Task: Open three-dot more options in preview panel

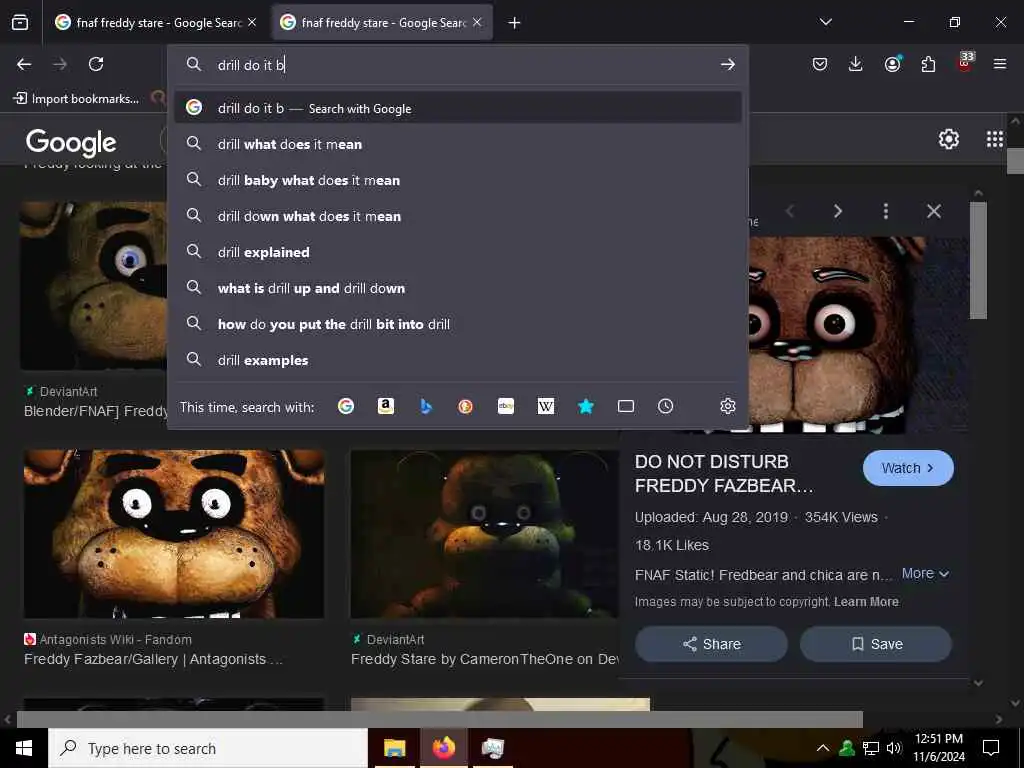Action: click(886, 211)
